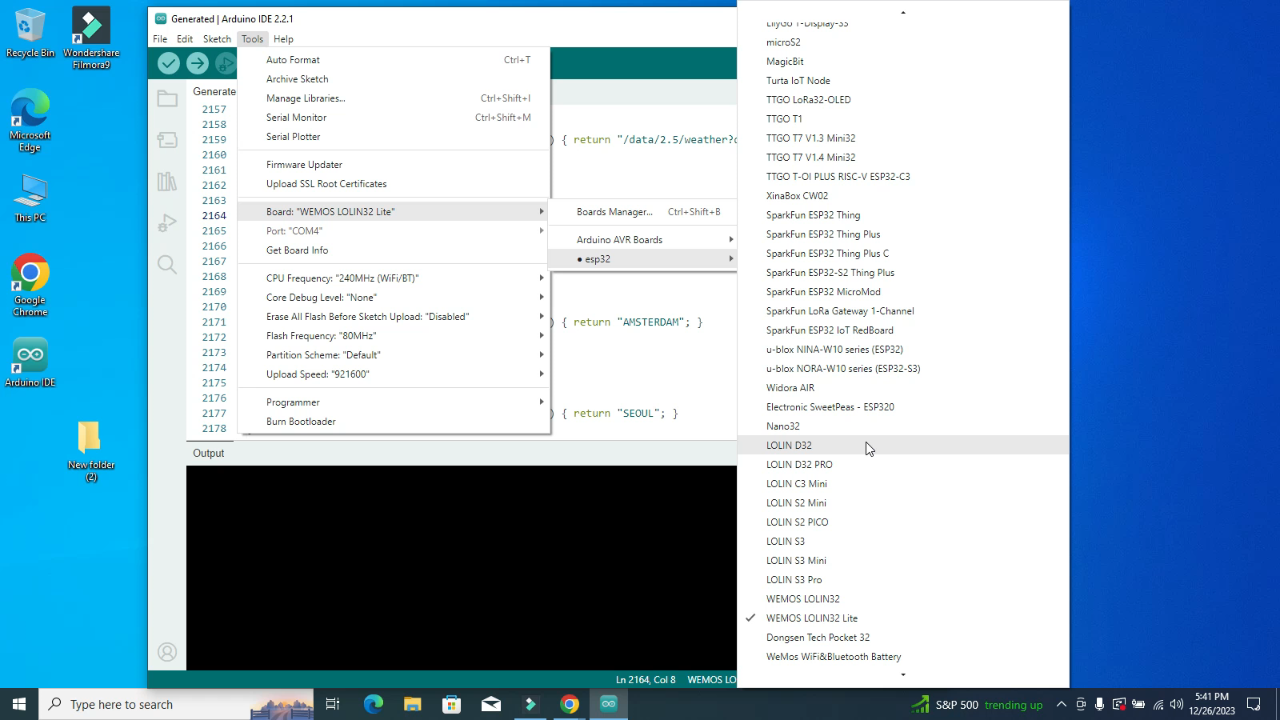
Task: Select the Google Chrome desktop icon
Action: click(x=30, y=286)
